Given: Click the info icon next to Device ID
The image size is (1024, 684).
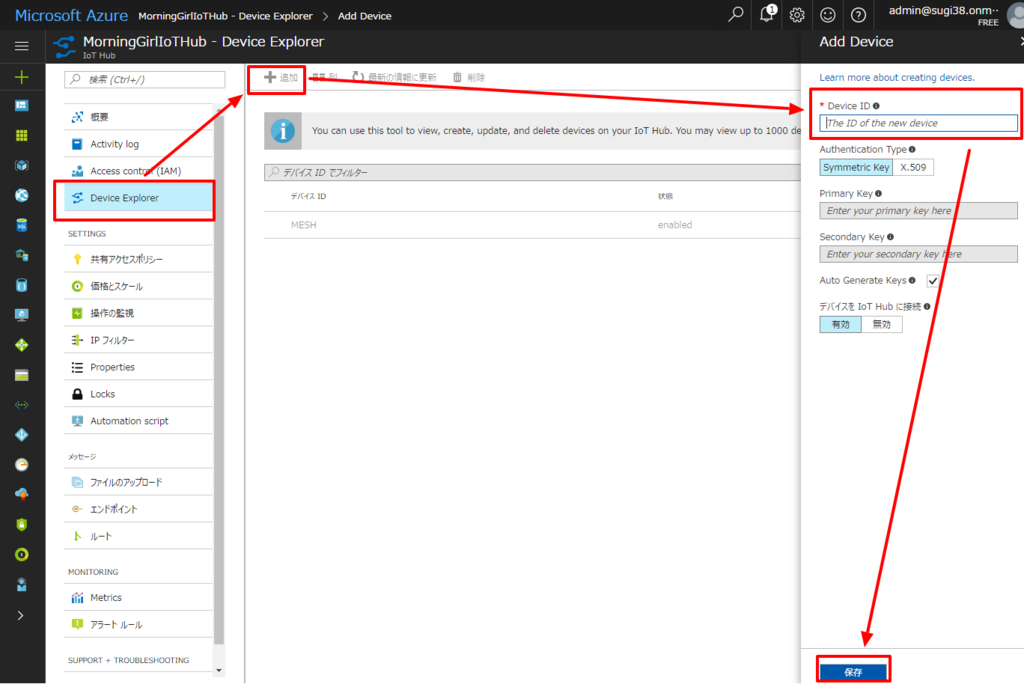Looking at the screenshot, I should [876, 106].
